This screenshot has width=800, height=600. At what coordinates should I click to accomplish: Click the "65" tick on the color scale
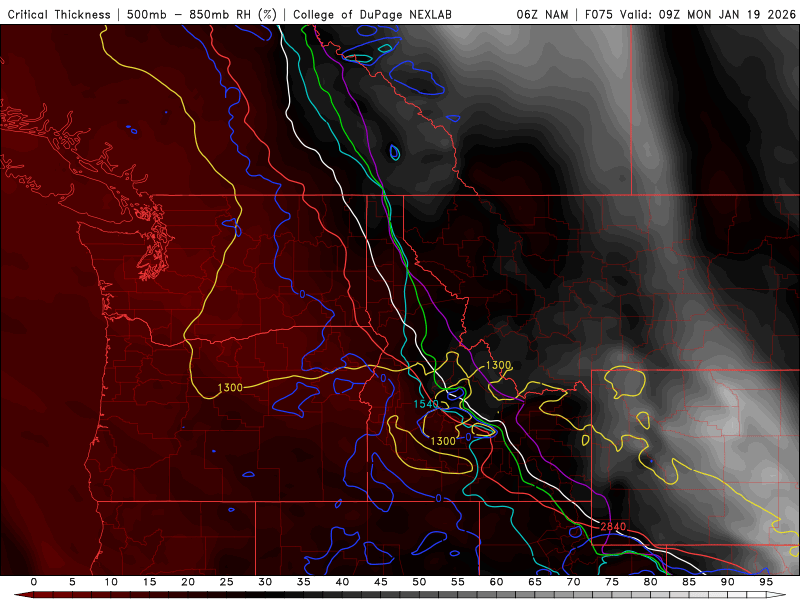pyautogui.click(x=535, y=582)
